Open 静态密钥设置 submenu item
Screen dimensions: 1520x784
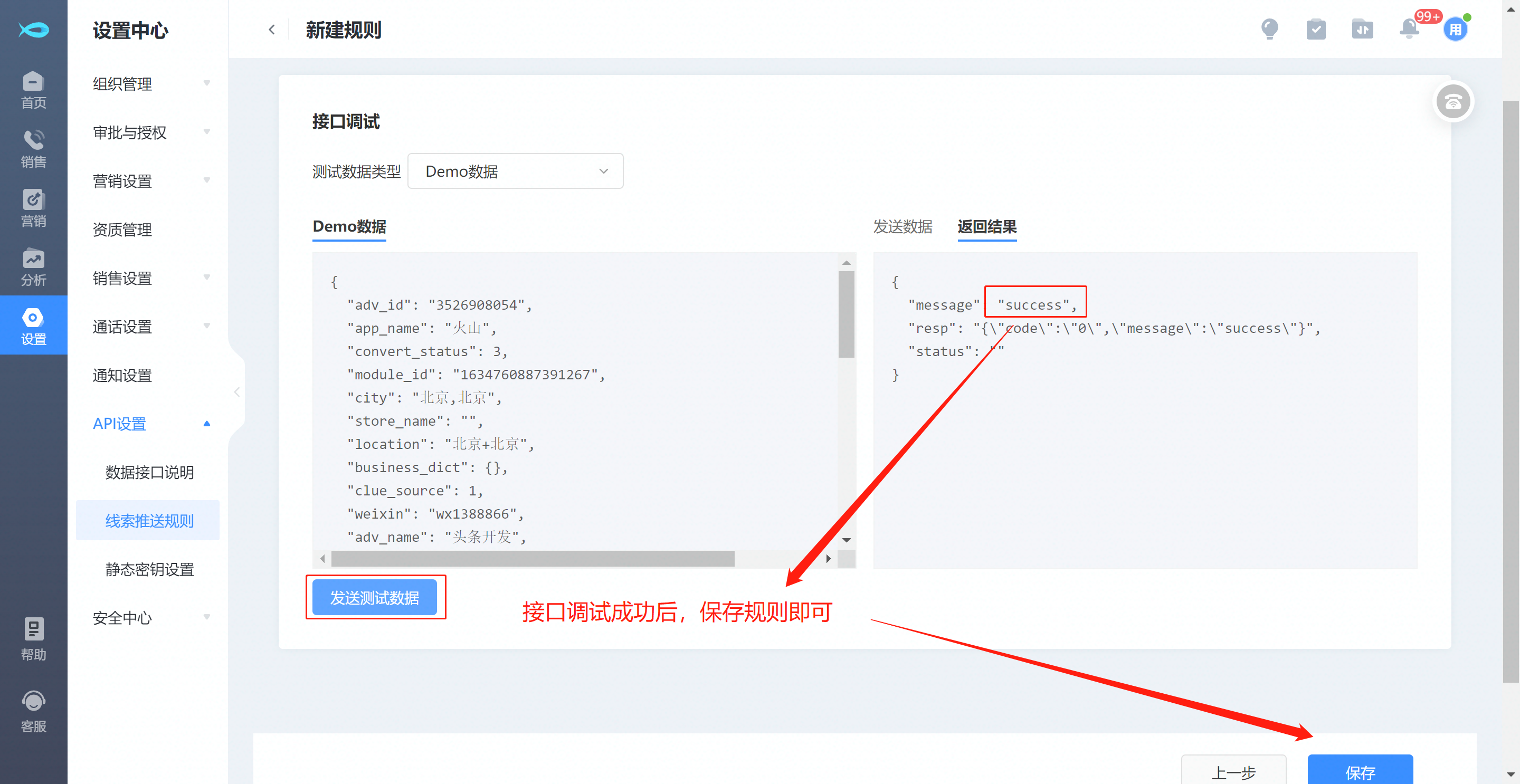[x=149, y=569]
